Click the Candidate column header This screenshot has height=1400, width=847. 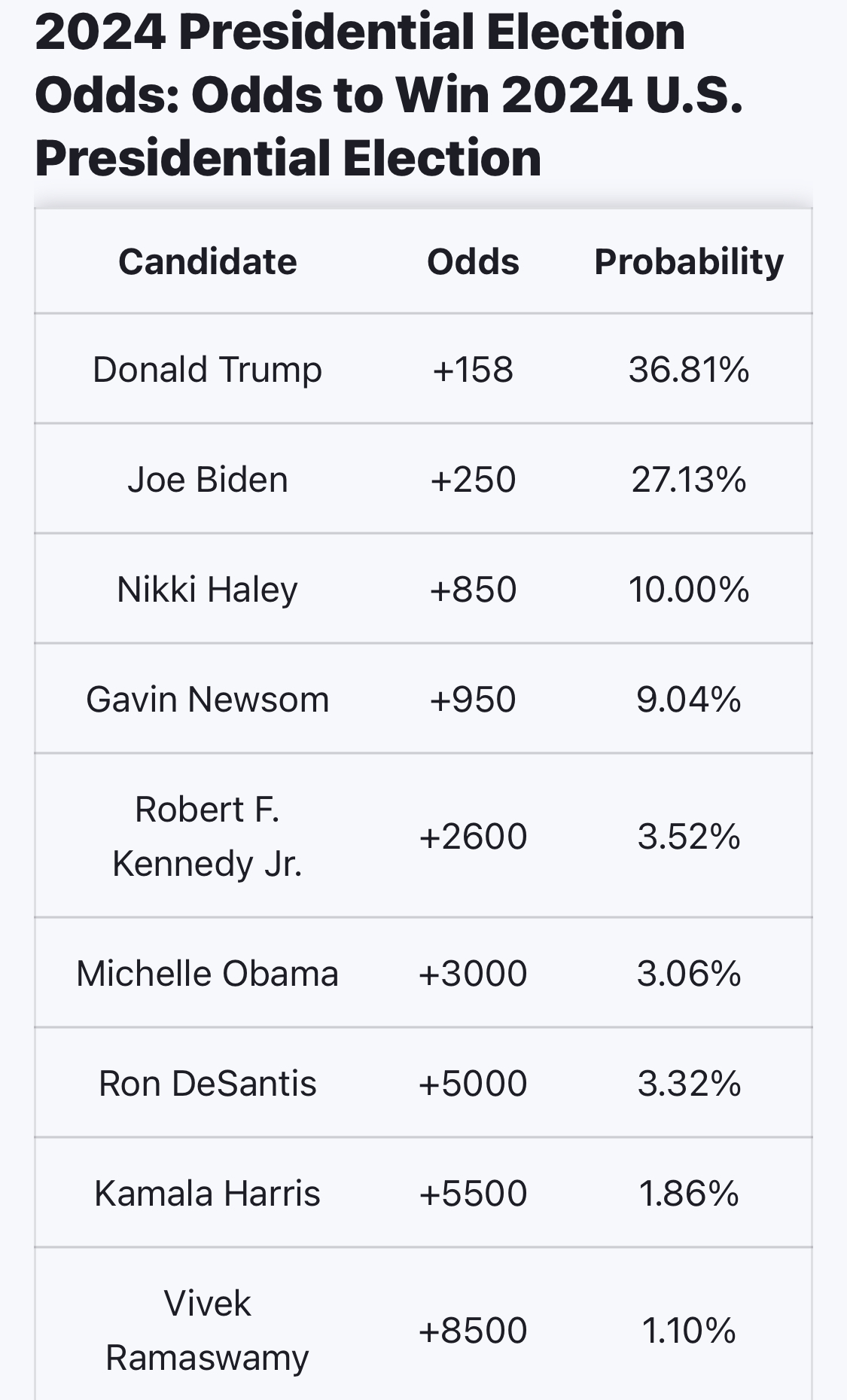coord(208,262)
